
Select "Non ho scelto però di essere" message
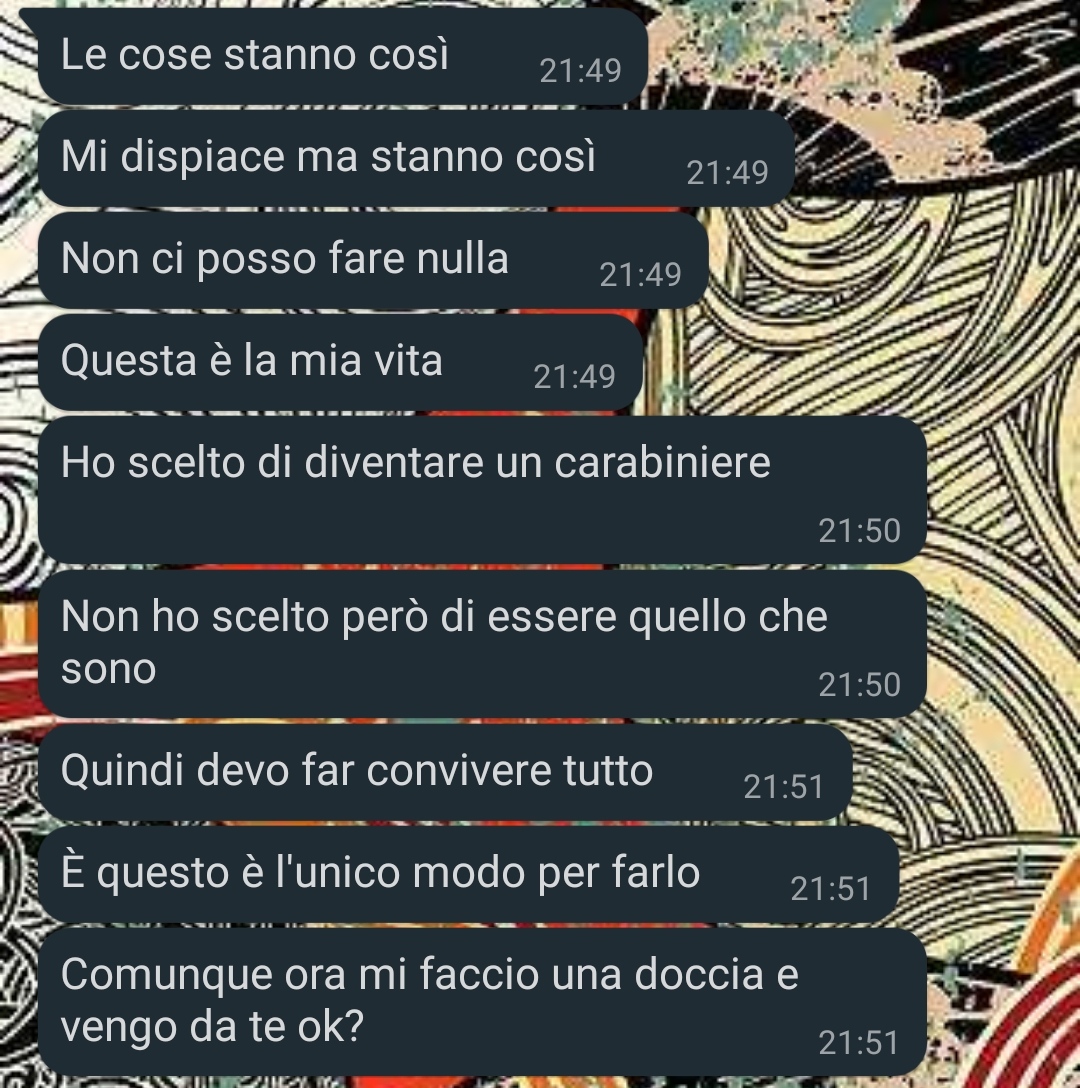click(482, 644)
